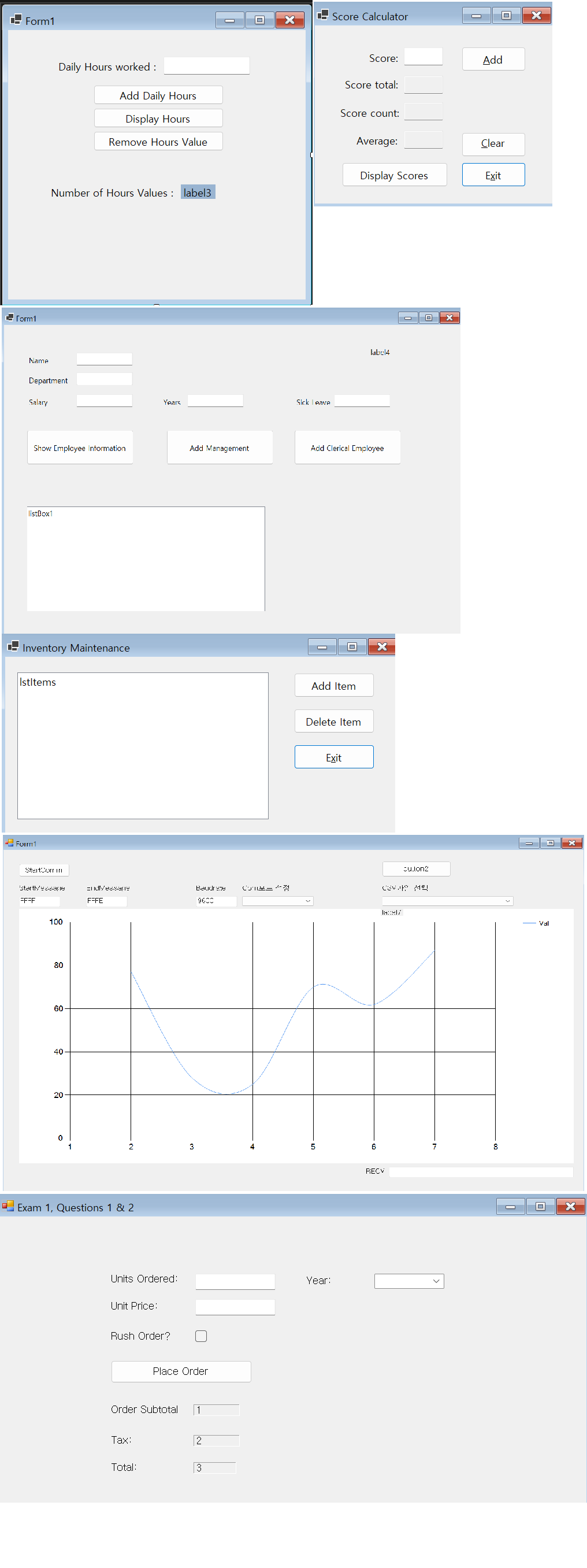The width and height of the screenshot is (587, 1568).
Task: Click the Add Management button
Action: point(220,448)
